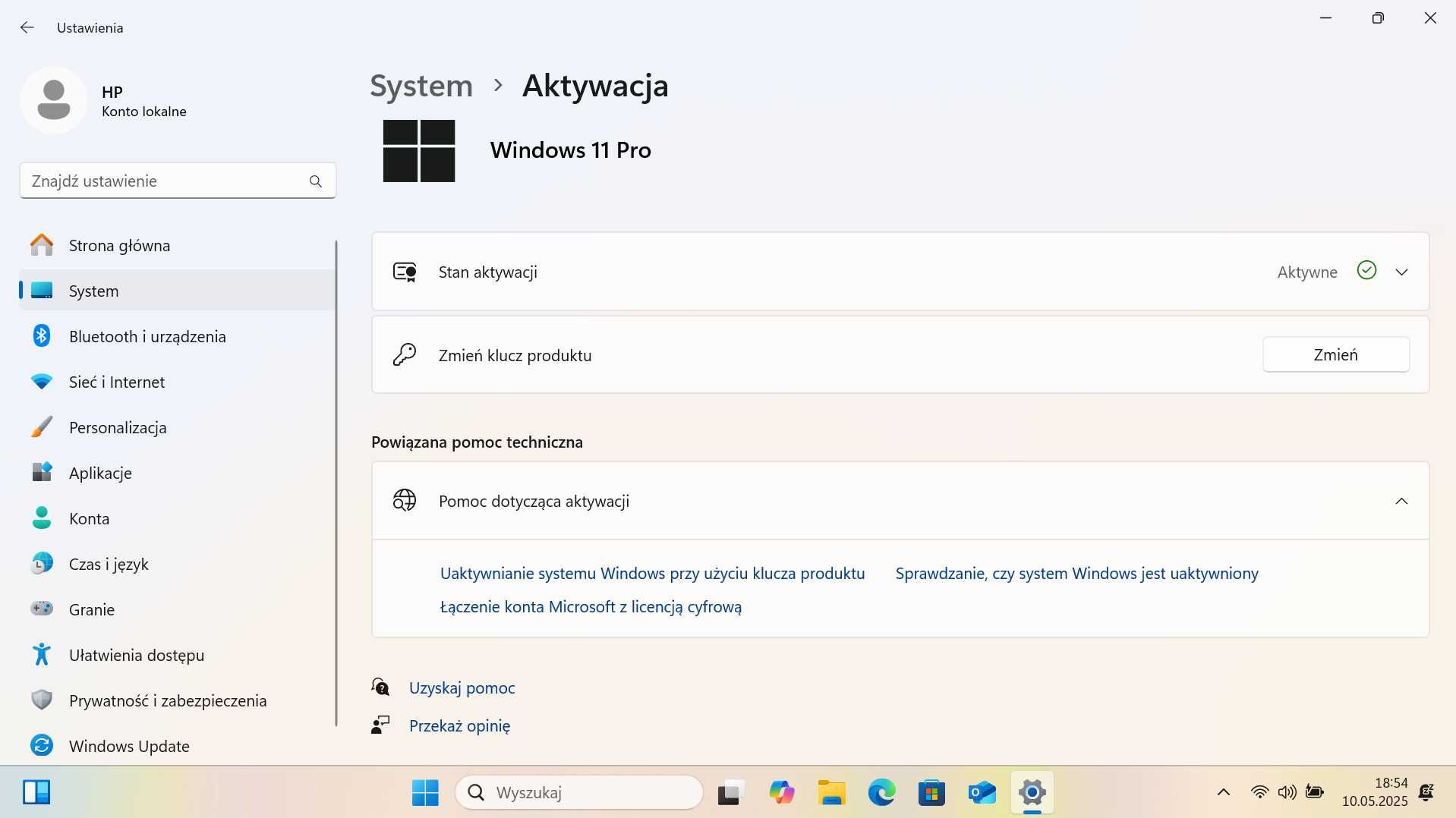Open Aplikacje settings
The width and height of the screenshot is (1456, 818).
pos(177,473)
